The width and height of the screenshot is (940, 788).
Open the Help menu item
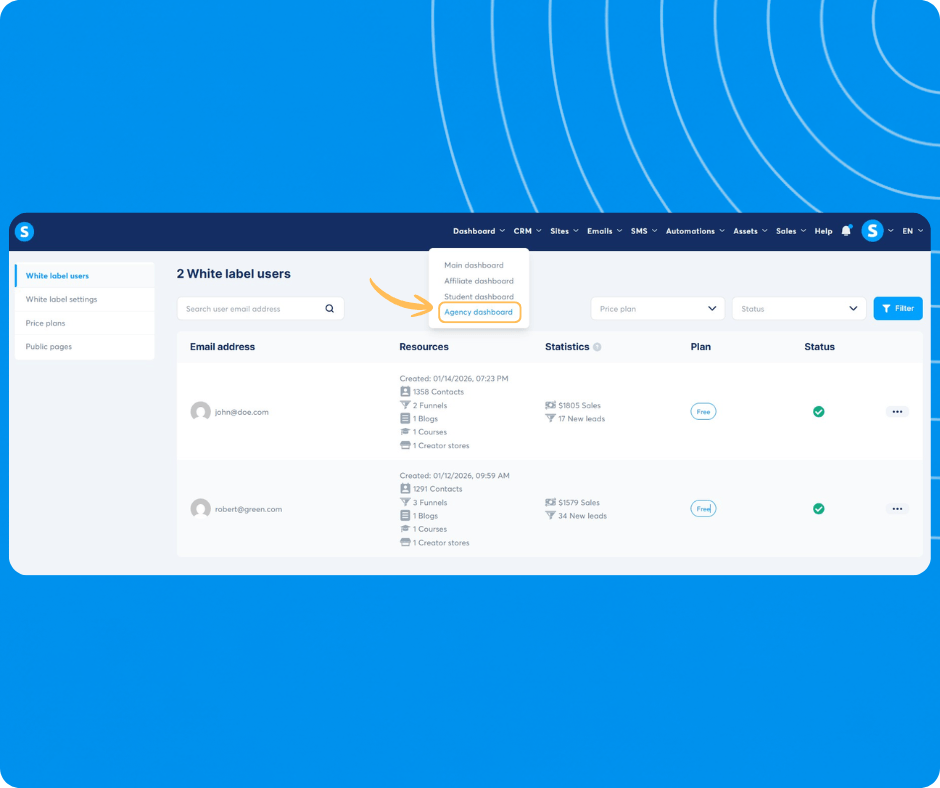(x=823, y=231)
